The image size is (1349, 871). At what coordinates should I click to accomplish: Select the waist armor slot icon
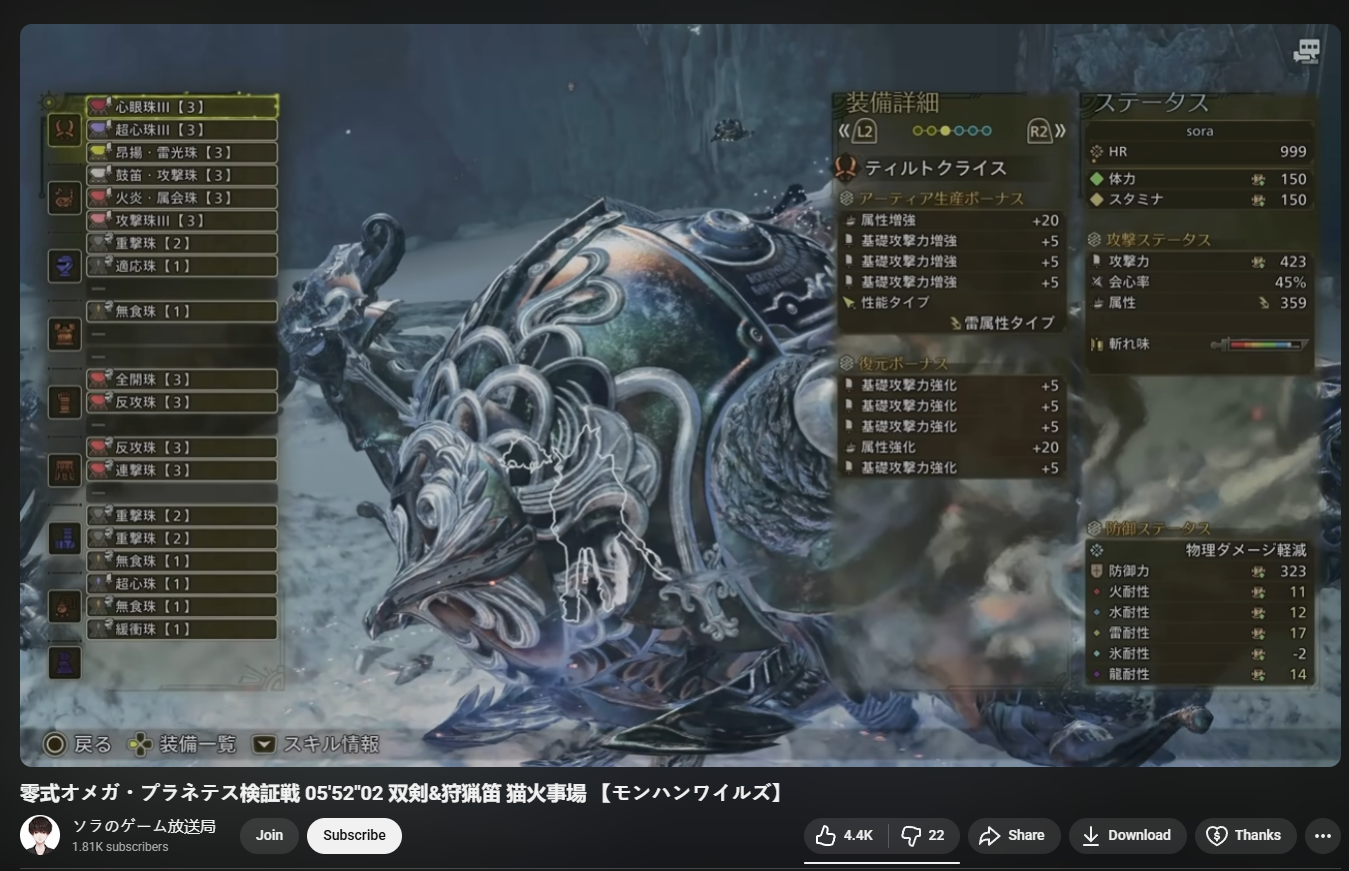tap(64, 470)
